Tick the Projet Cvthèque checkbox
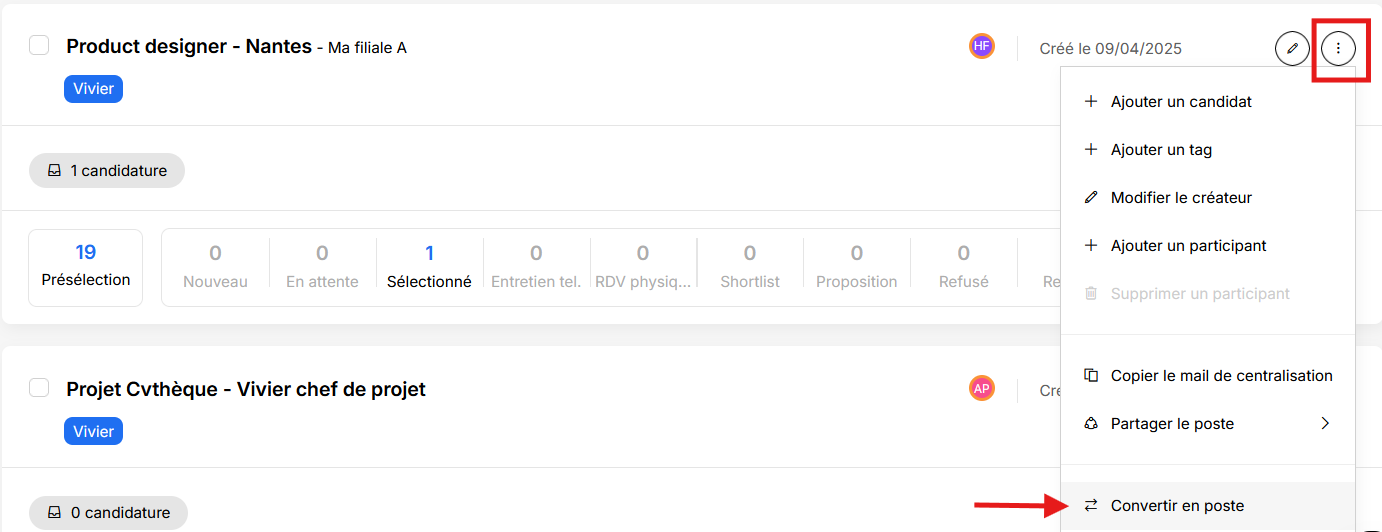This screenshot has width=1382, height=532. pos(39,387)
